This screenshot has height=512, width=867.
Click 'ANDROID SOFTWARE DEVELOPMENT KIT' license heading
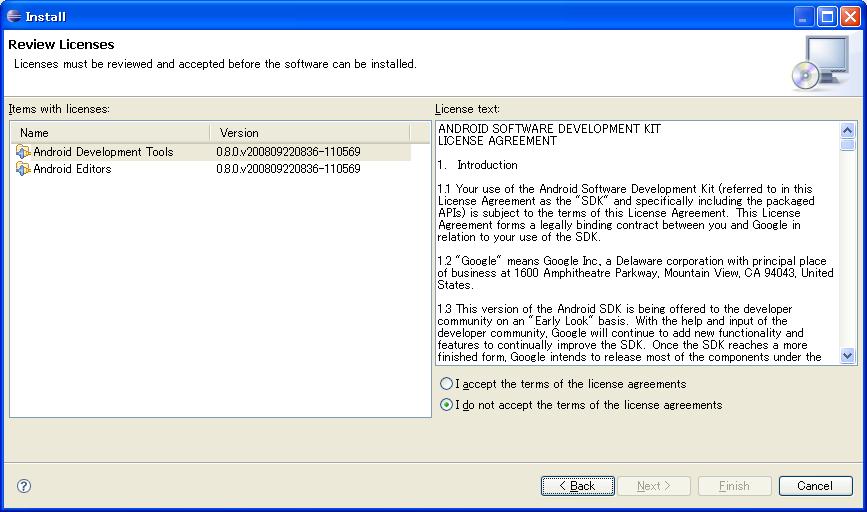(x=549, y=129)
